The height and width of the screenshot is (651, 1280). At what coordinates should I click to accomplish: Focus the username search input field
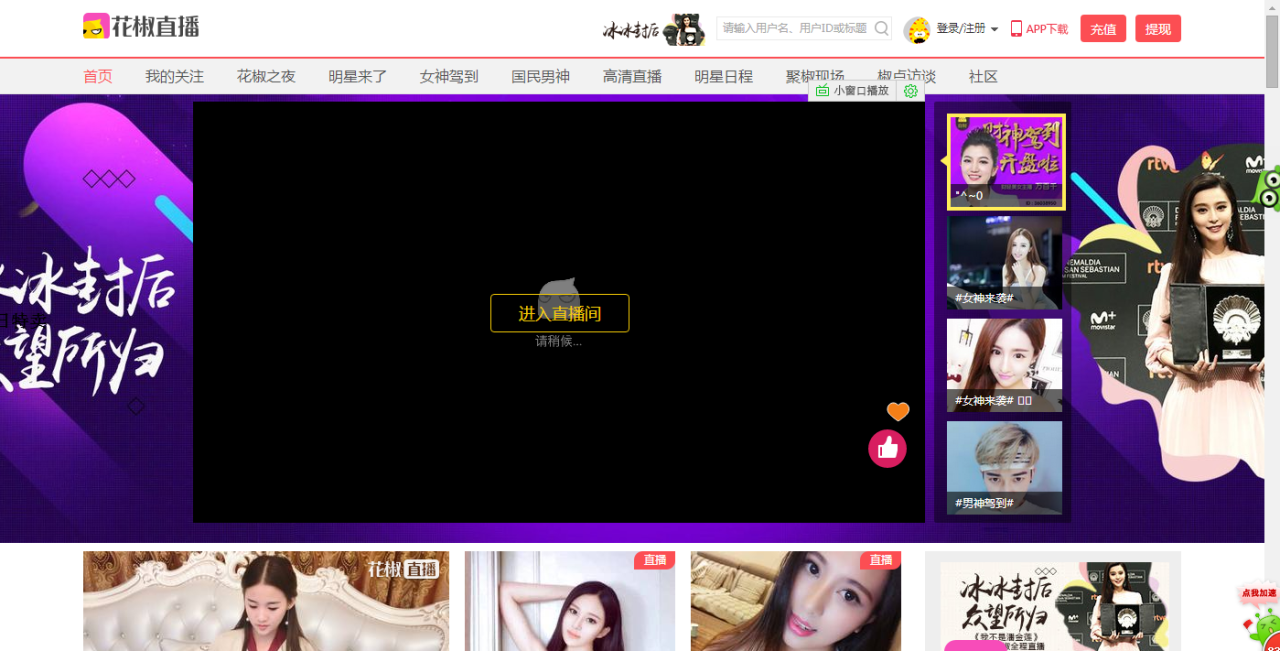tap(794, 28)
